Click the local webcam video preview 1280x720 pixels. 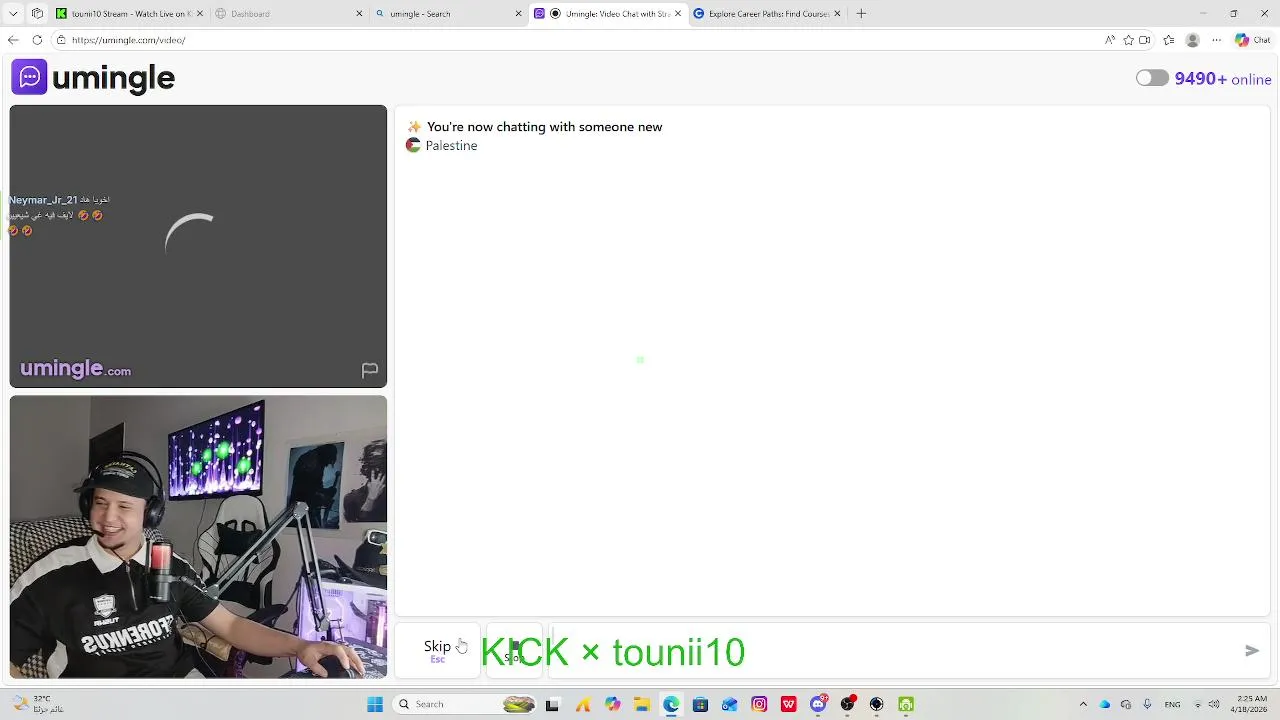(198, 537)
